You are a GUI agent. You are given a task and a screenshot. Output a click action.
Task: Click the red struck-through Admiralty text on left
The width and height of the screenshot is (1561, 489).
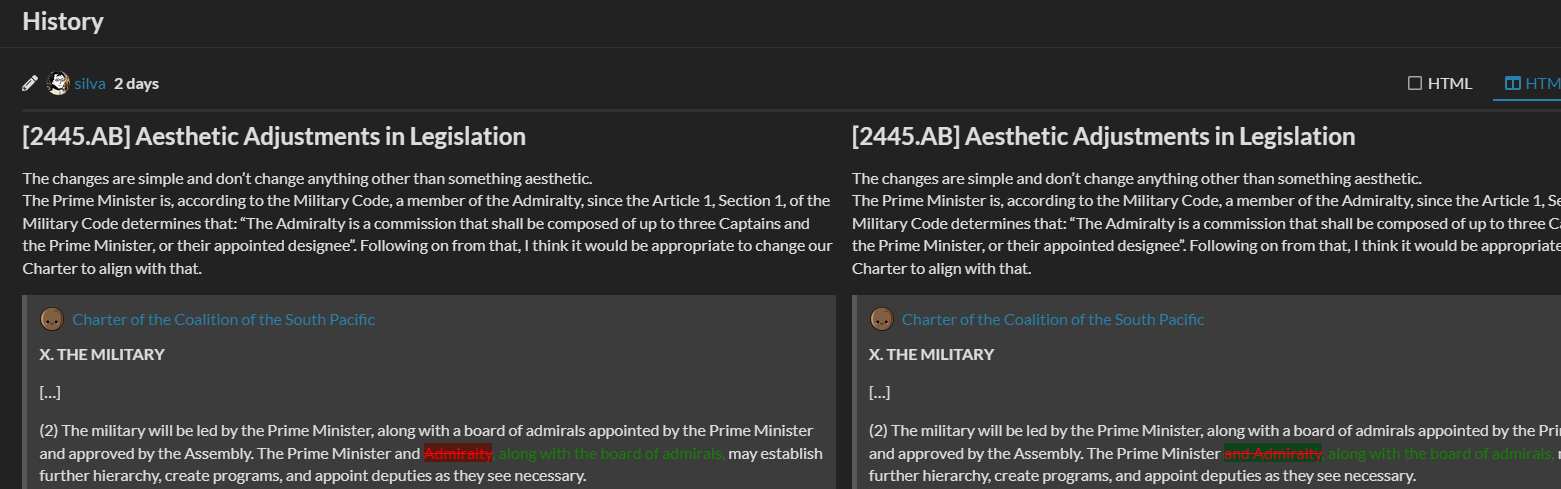(458, 453)
